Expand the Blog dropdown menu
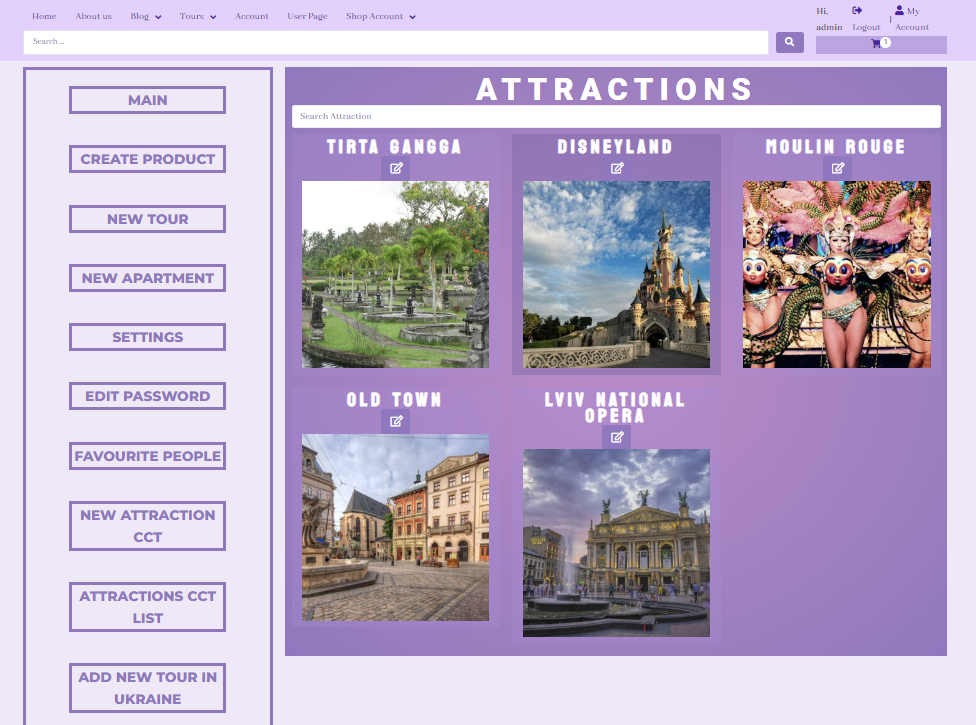The image size is (976, 725). [x=145, y=17]
